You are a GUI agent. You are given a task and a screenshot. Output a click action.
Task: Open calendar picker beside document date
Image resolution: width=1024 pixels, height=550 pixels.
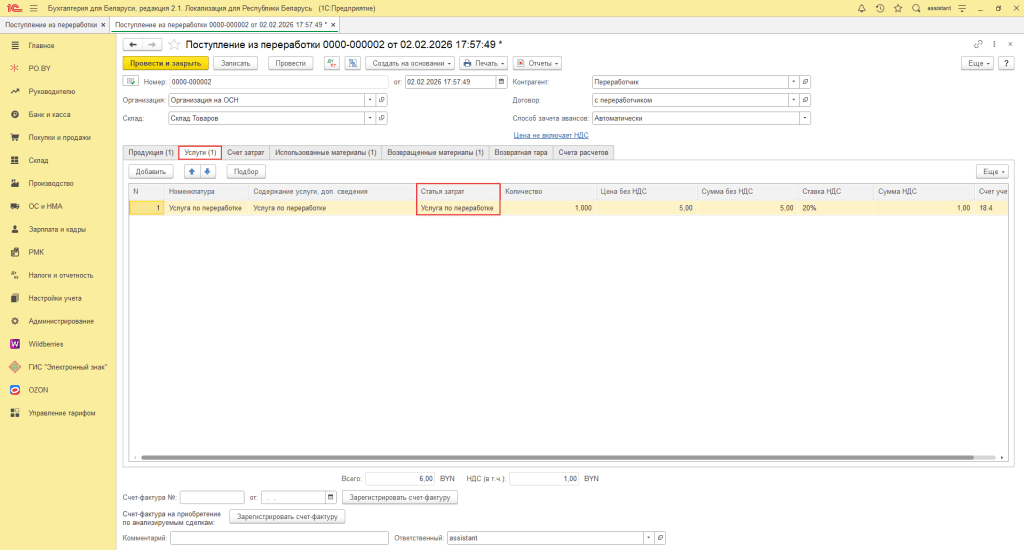pyautogui.click(x=502, y=82)
